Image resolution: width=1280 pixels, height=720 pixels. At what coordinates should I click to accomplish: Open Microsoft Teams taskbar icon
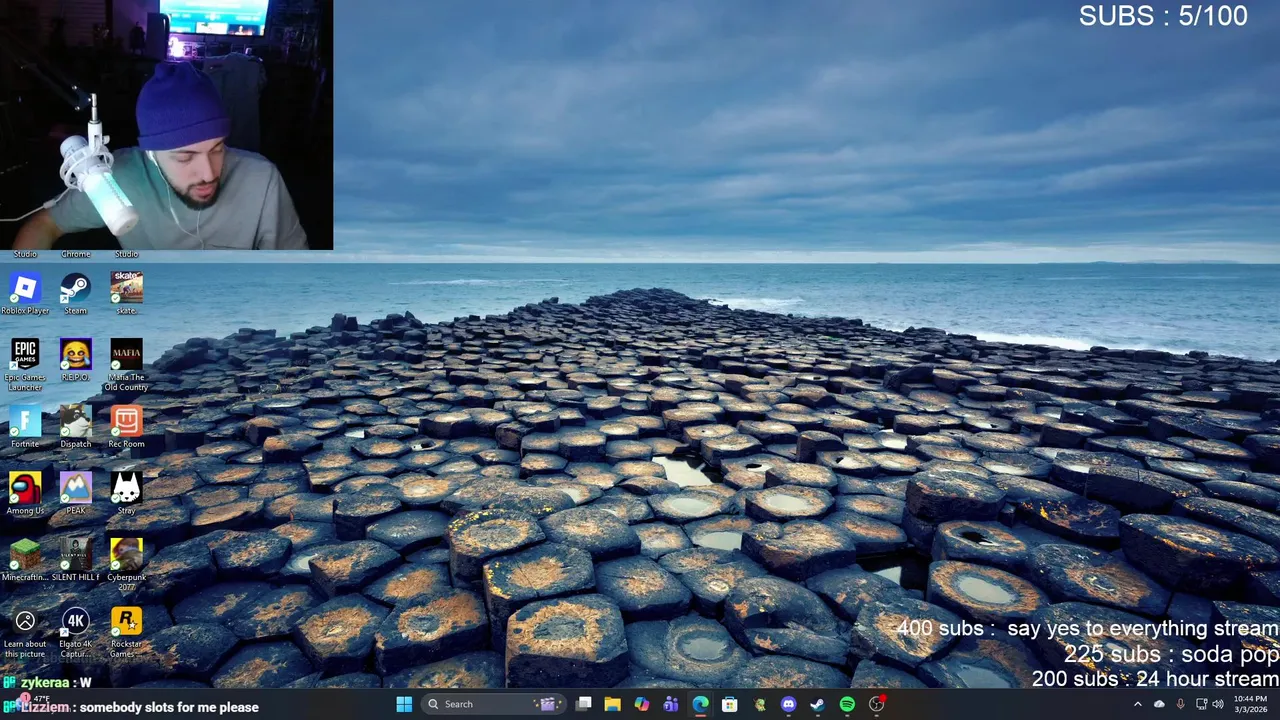click(671, 704)
